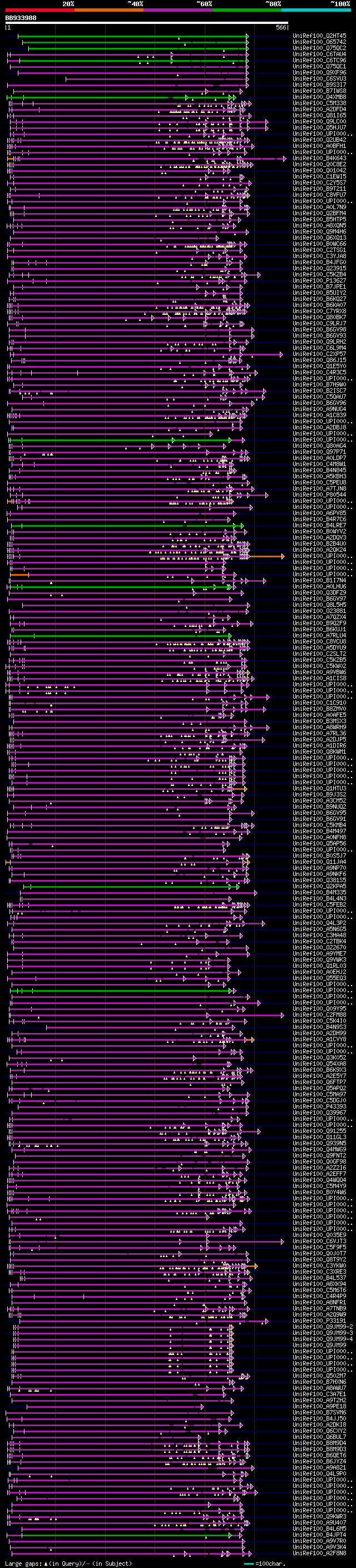Select hit UniRef100_A3CM52
This screenshot has height=1568, width=356.
coord(319,800)
